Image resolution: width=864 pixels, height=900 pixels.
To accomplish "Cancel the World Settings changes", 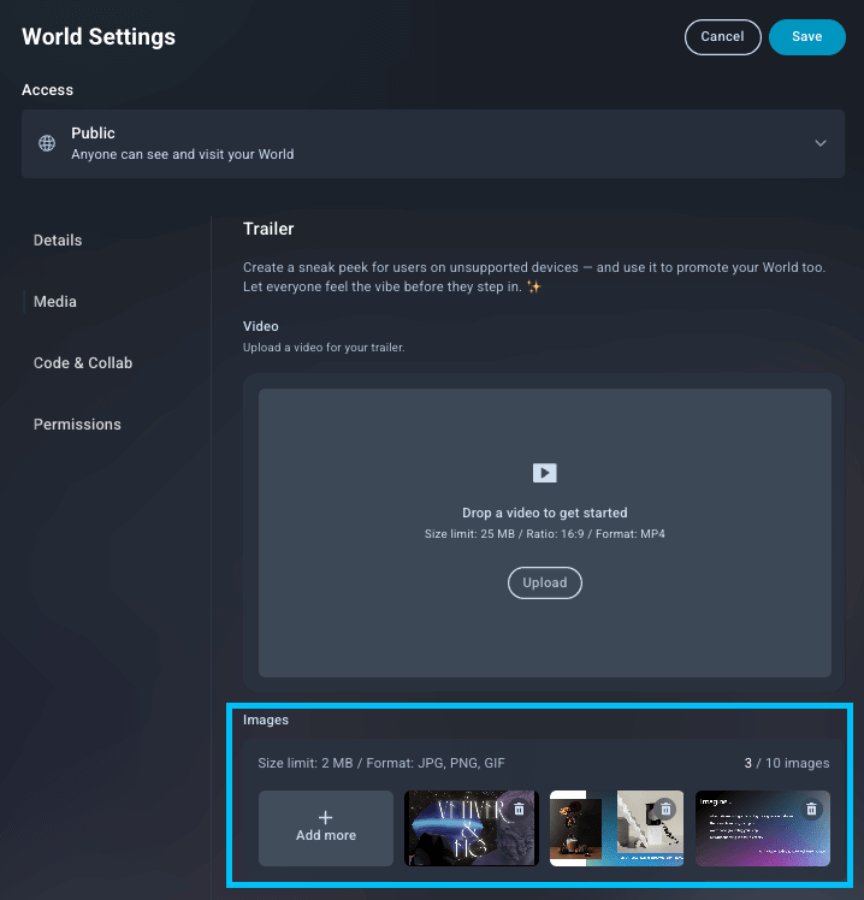I will pyautogui.click(x=722, y=36).
